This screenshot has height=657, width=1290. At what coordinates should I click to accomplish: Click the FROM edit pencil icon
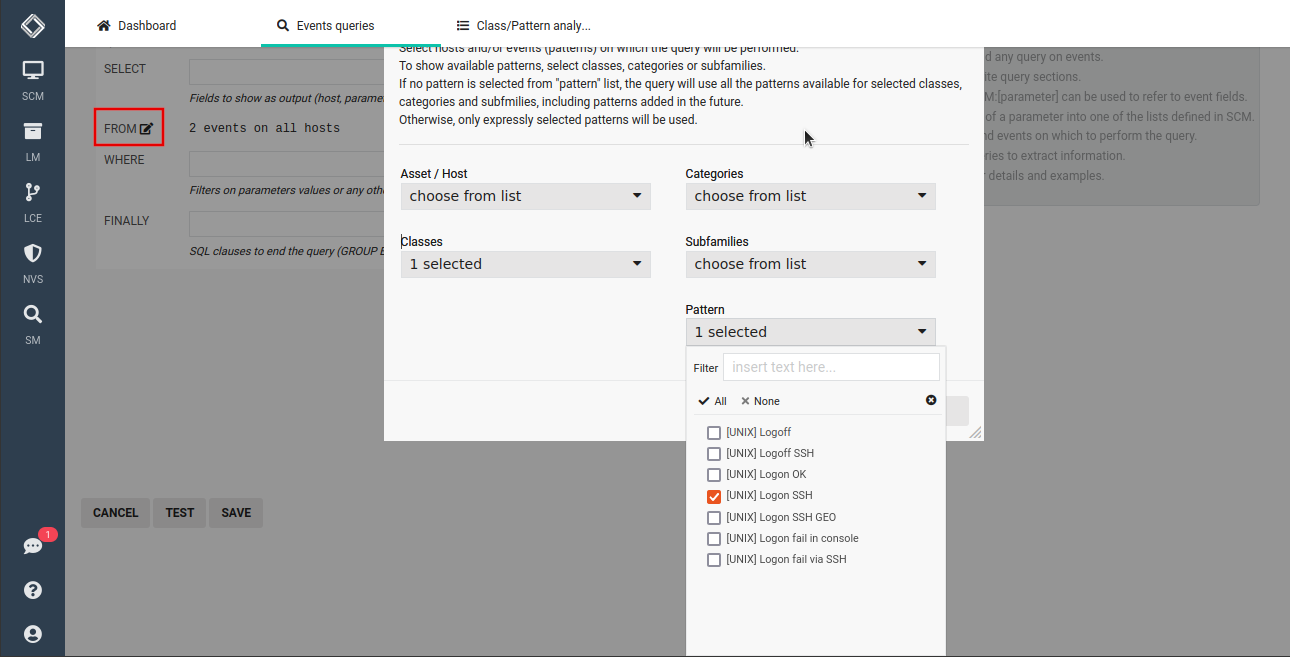[x=146, y=129]
